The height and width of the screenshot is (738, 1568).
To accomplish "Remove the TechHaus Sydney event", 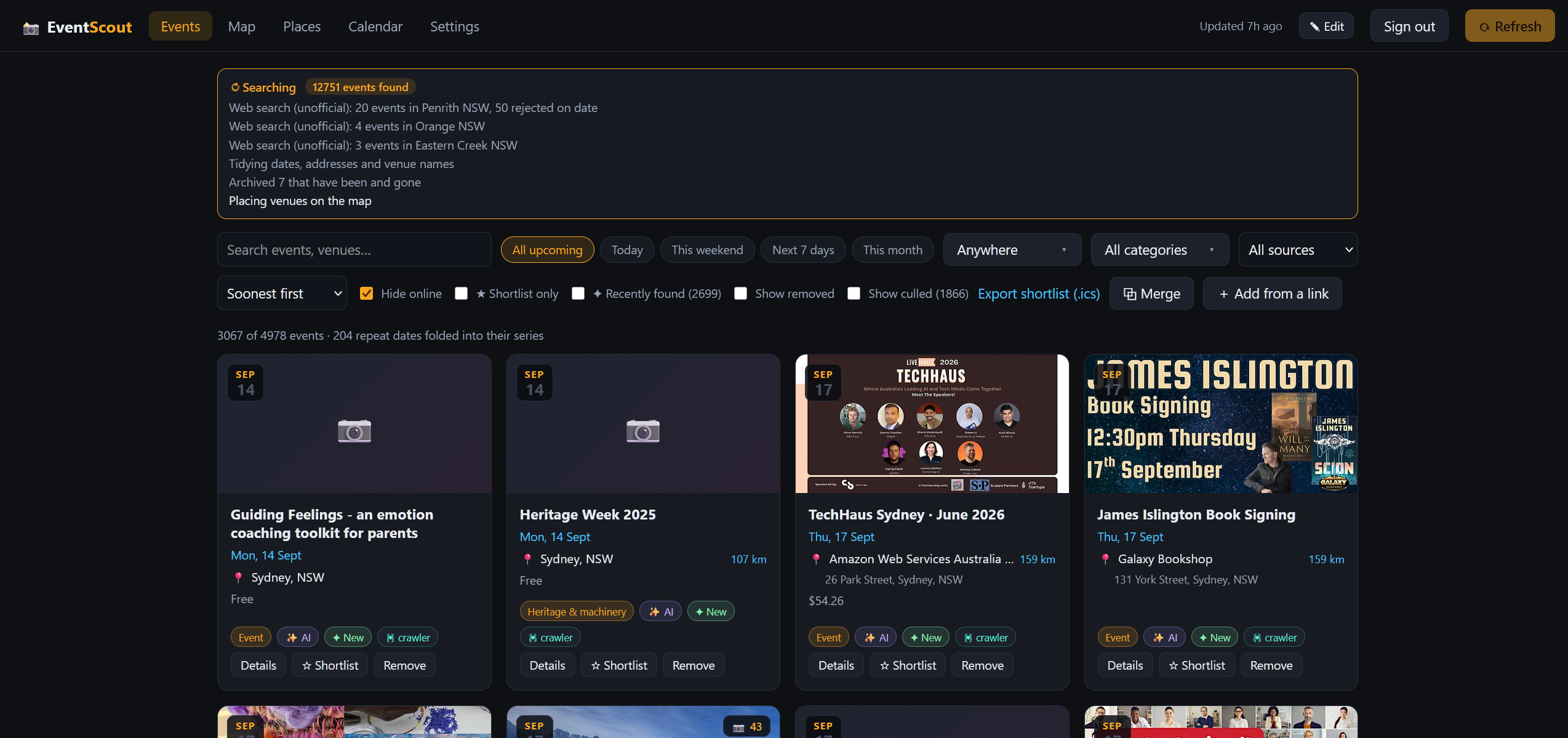I will (983, 665).
